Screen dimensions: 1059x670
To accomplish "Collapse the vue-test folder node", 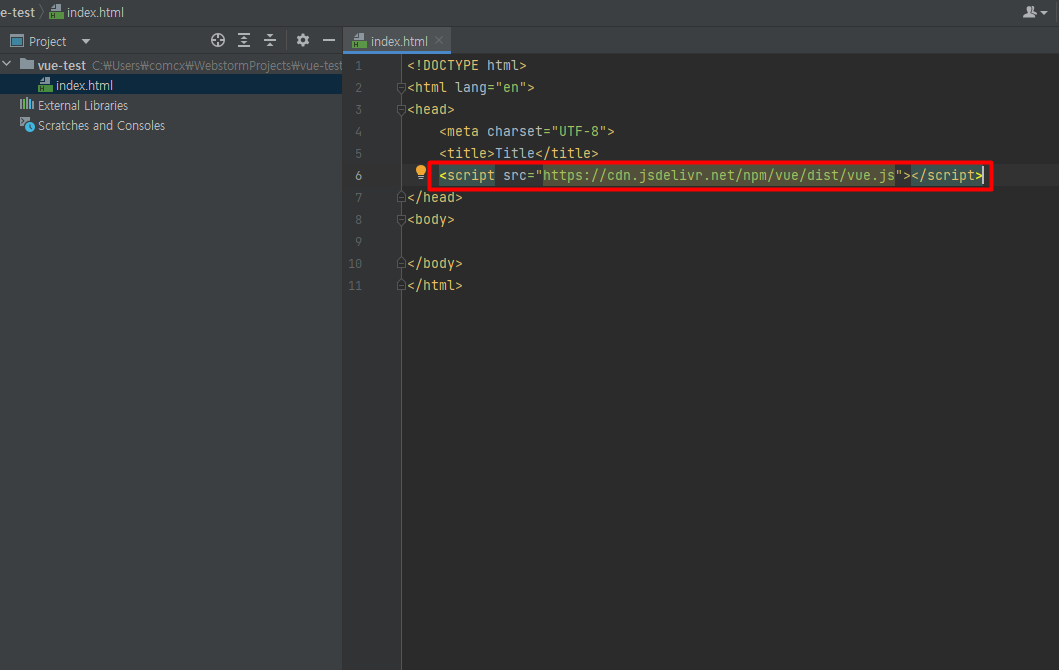I will pyautogui.click(x=7, y=64).
